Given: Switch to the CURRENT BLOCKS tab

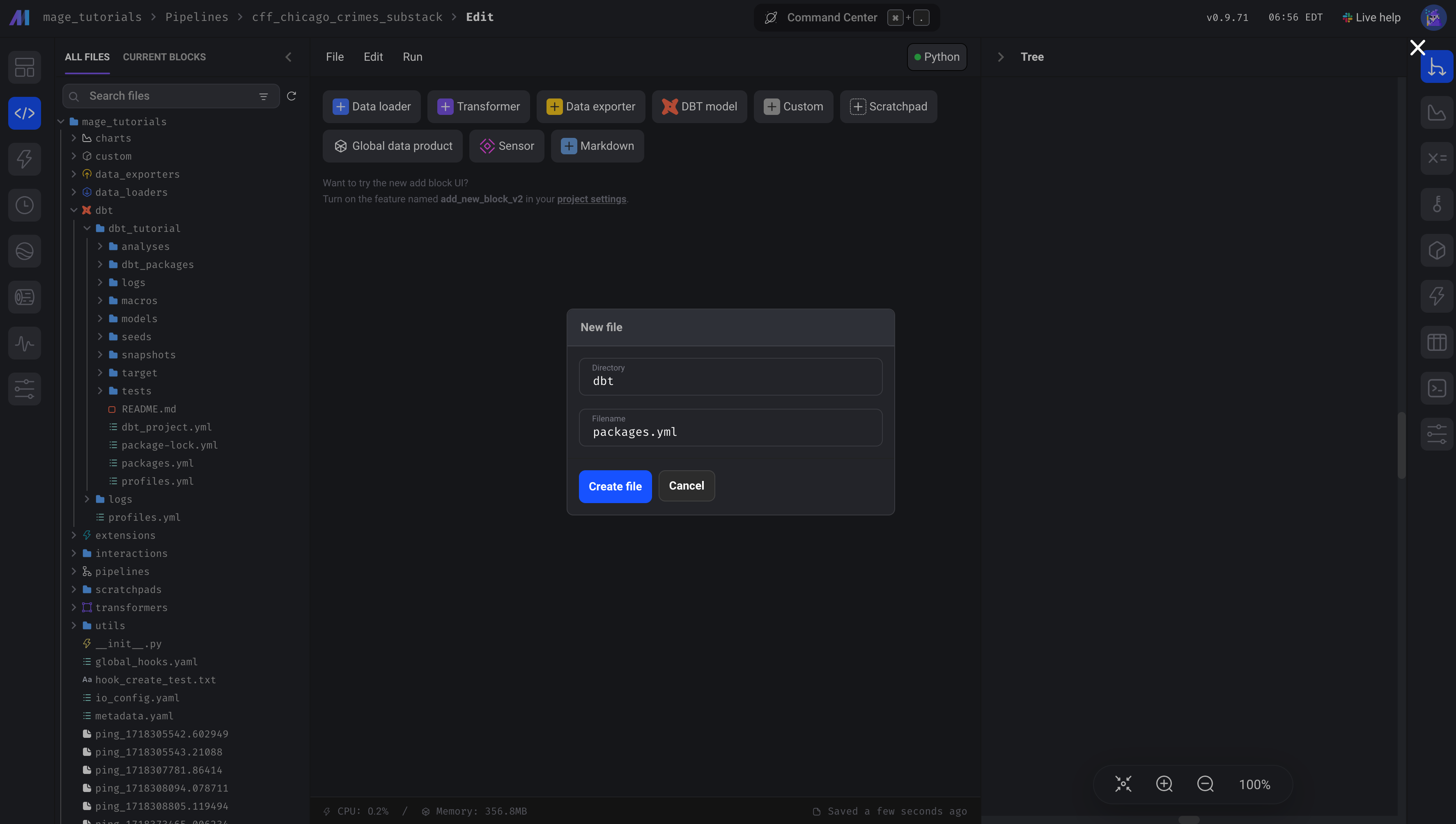Looking at the screenshot, I should pyautogui.click(x=164, y=57).
